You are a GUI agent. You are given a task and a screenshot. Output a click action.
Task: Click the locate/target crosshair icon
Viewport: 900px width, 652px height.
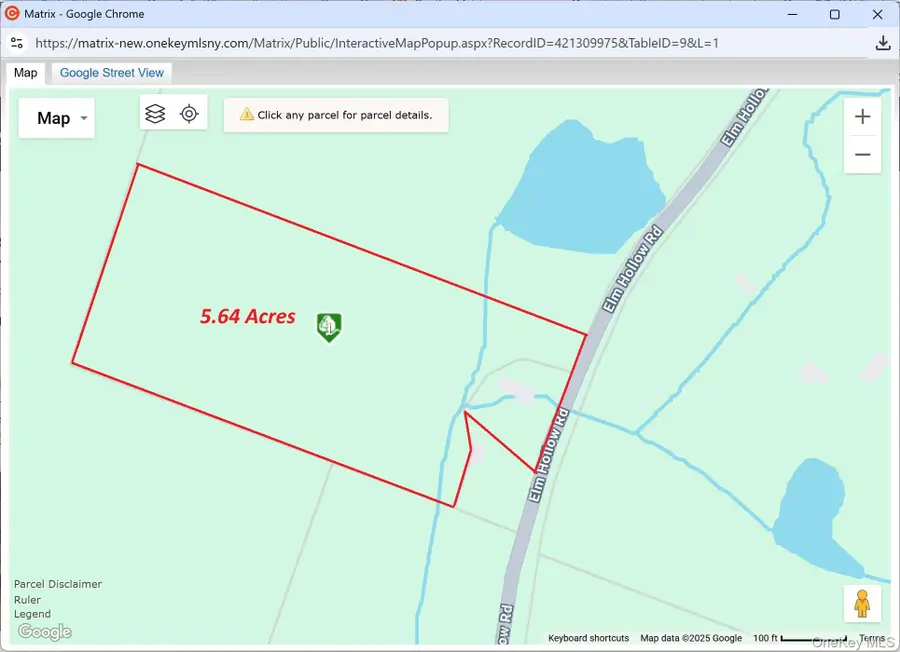coord(189,114)
